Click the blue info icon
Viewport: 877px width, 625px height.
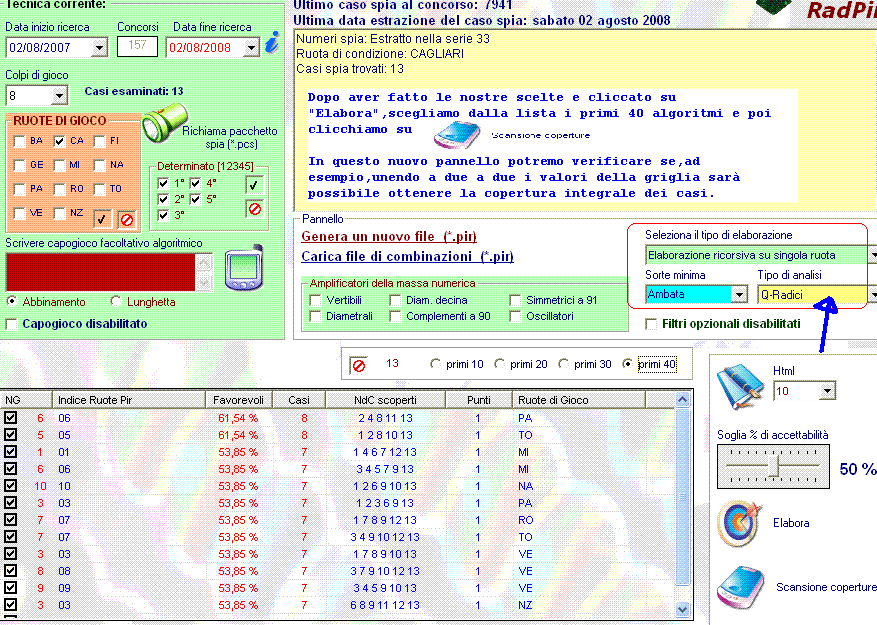click(272, 44)
